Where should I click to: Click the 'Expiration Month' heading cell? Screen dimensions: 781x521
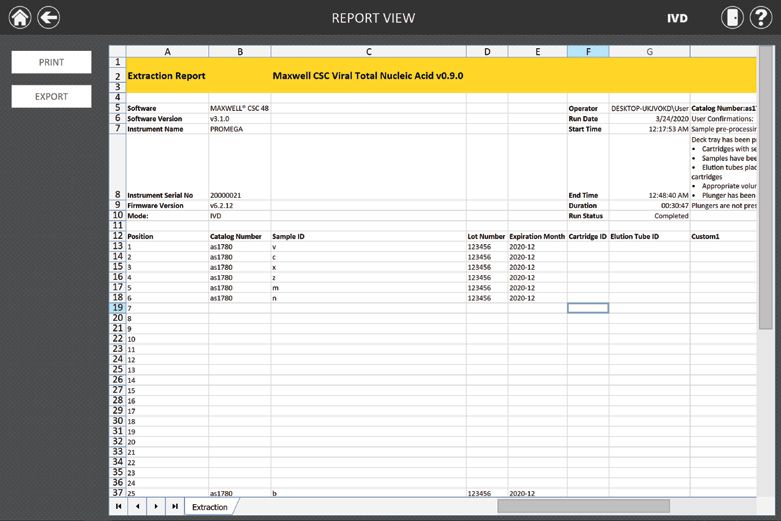537,237
